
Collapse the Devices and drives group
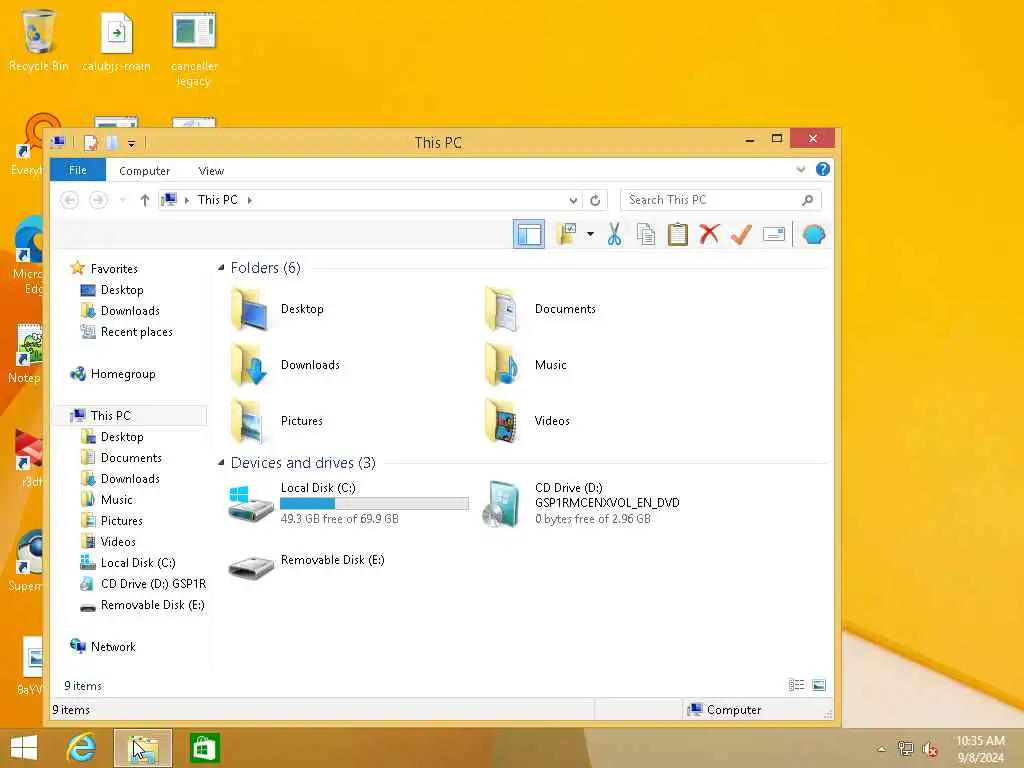[221, 462]
